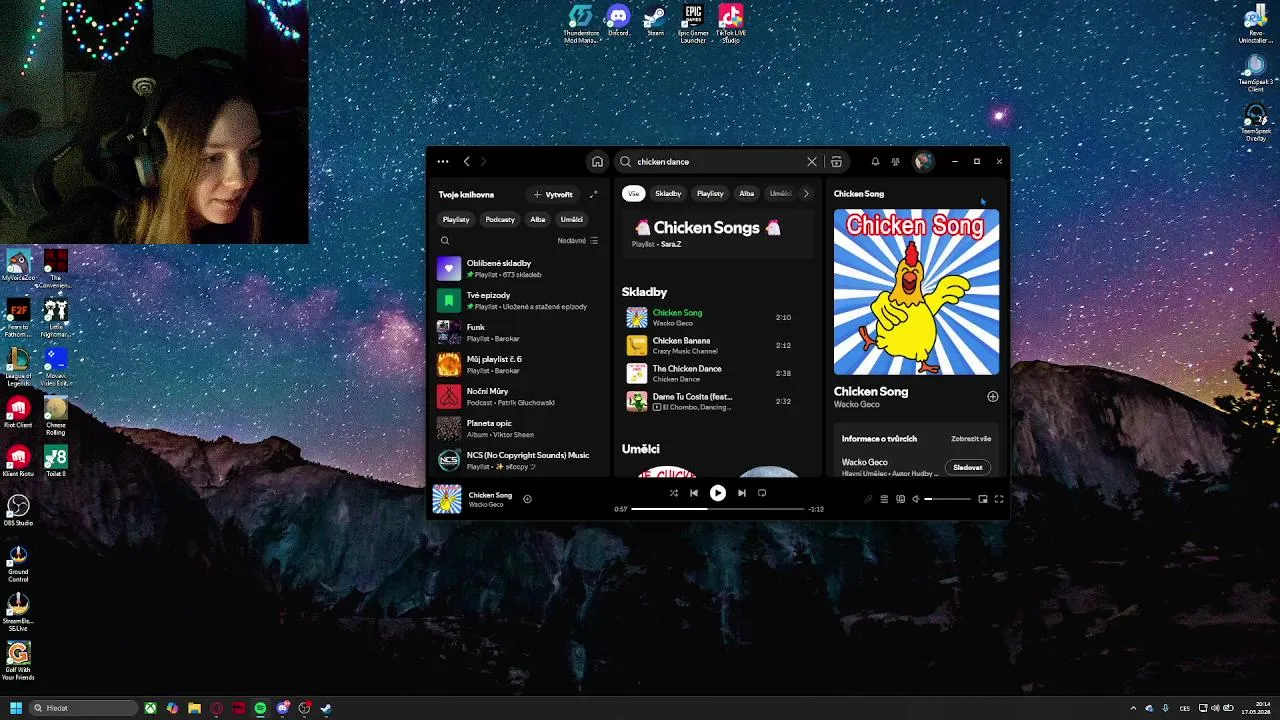Click the Chicken Song album artwork
1280x720 pixels.
[916, 292]
